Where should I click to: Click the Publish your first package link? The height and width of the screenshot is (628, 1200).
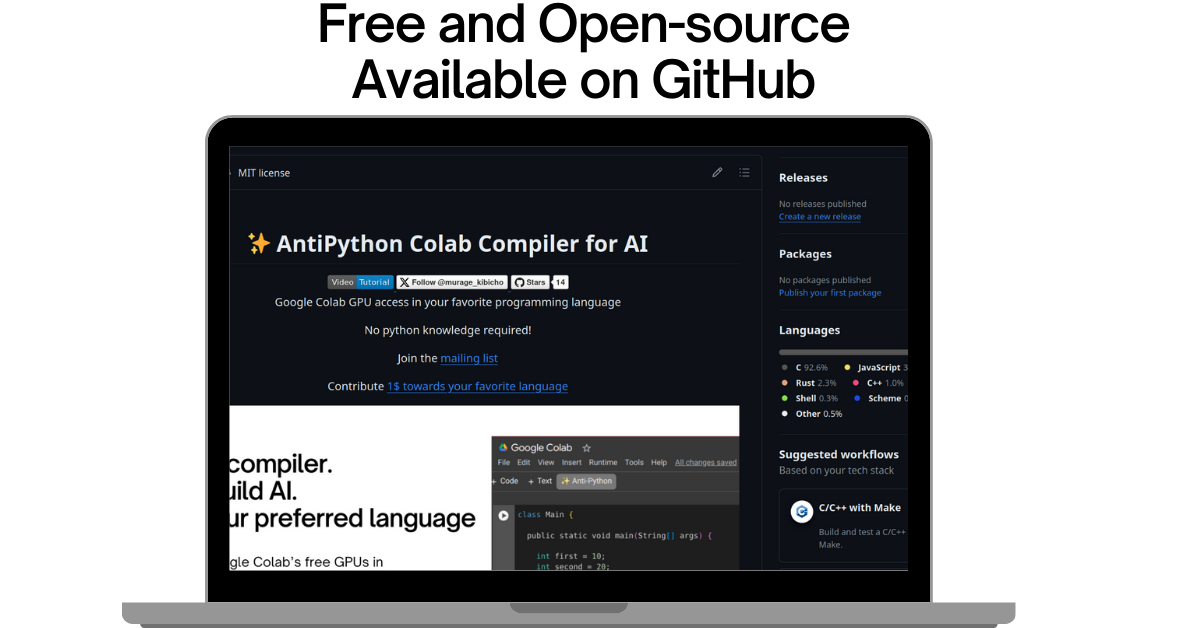coord(830,293)
